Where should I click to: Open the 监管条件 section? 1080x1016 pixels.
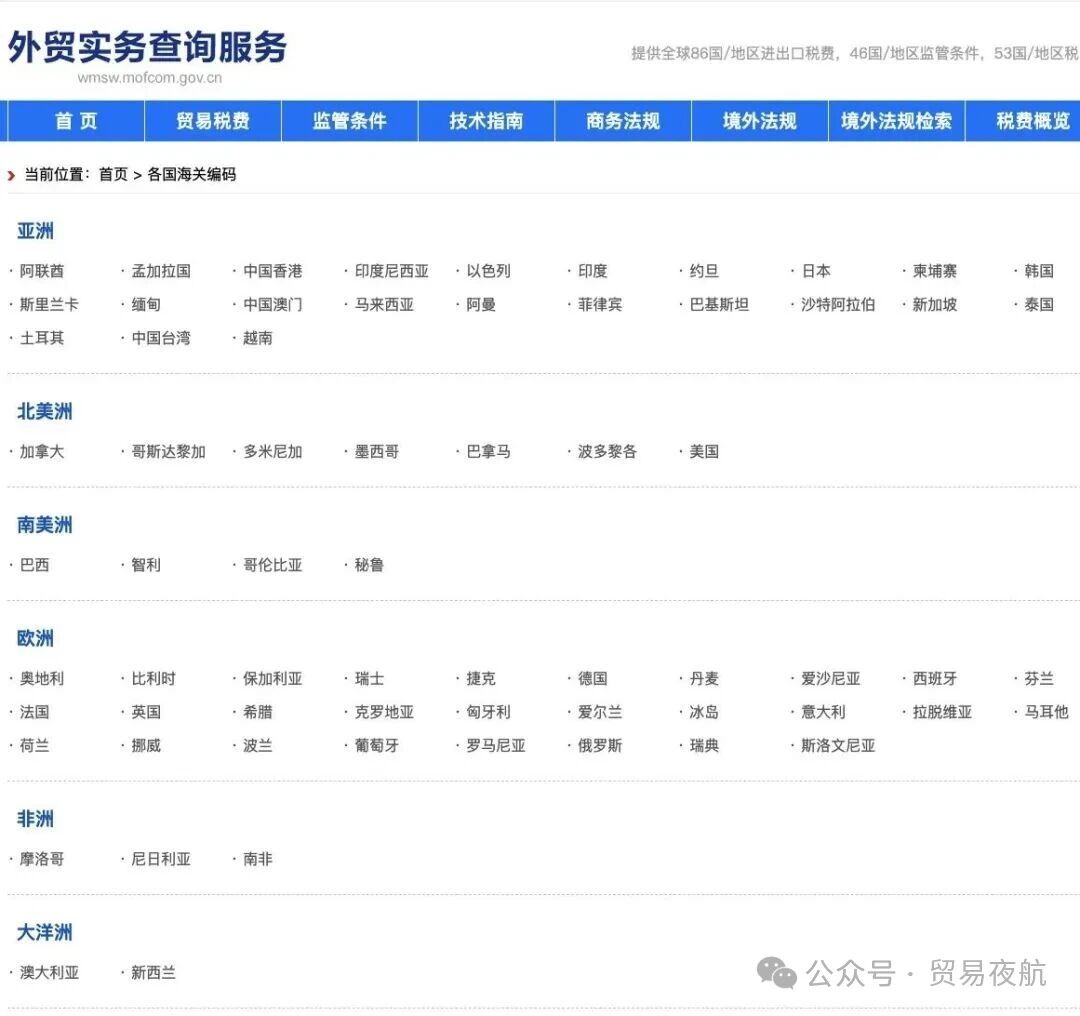348,121
